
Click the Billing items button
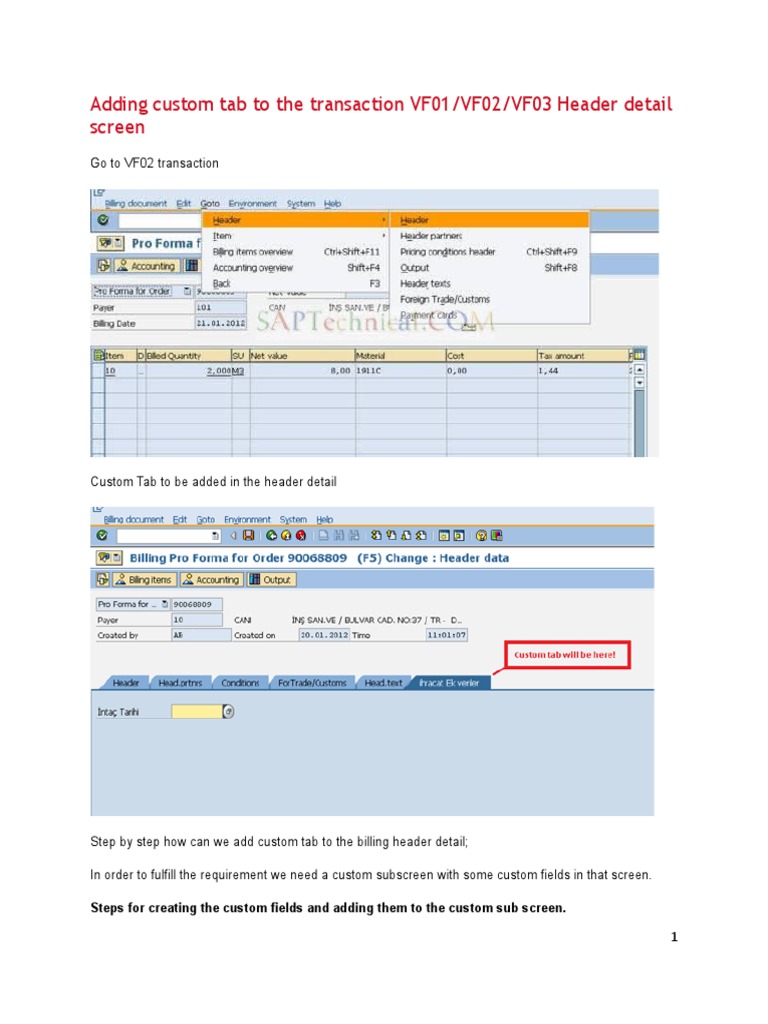(144, 579)
